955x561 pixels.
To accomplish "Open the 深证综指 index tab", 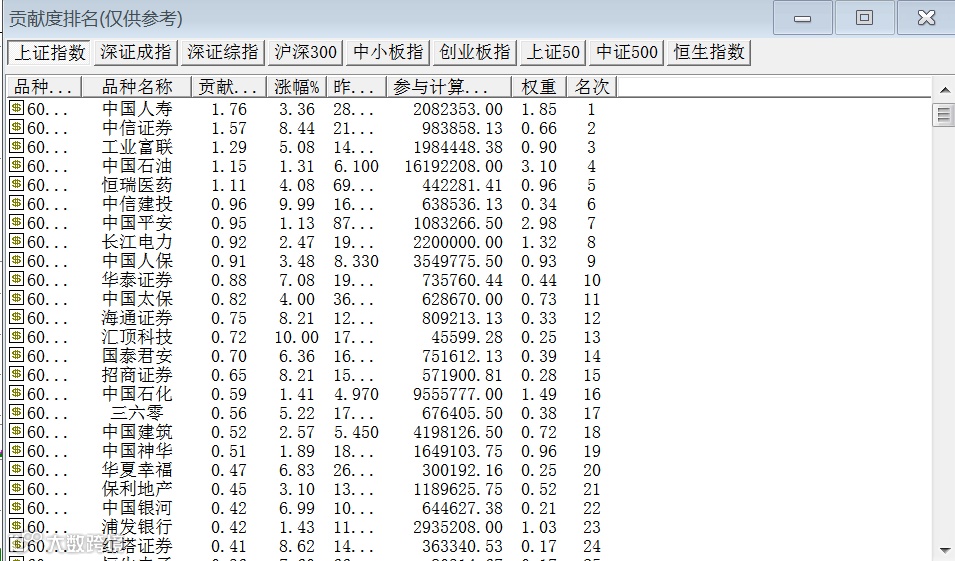I will pyautogui.click(x=222, y=52).
